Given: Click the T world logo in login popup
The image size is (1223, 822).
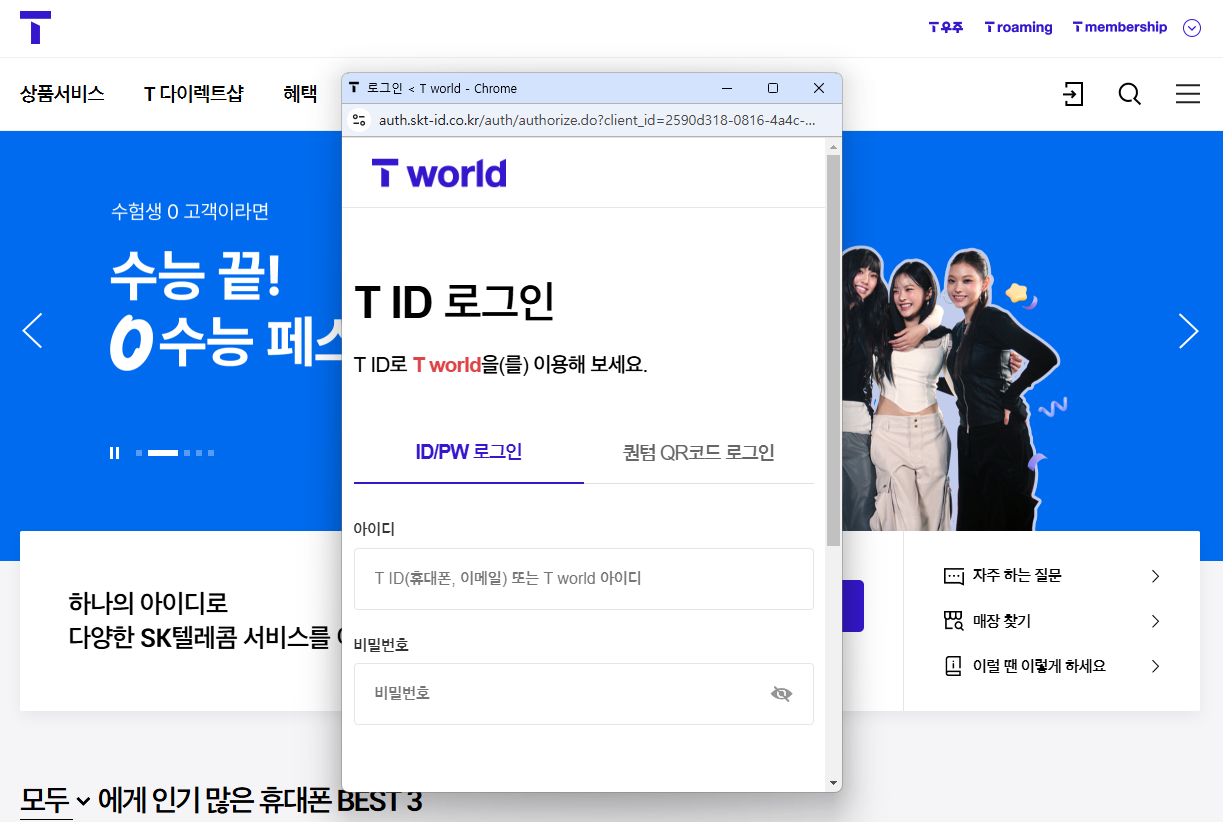Looking at the screenshot, I should click(x=439, y=173).
